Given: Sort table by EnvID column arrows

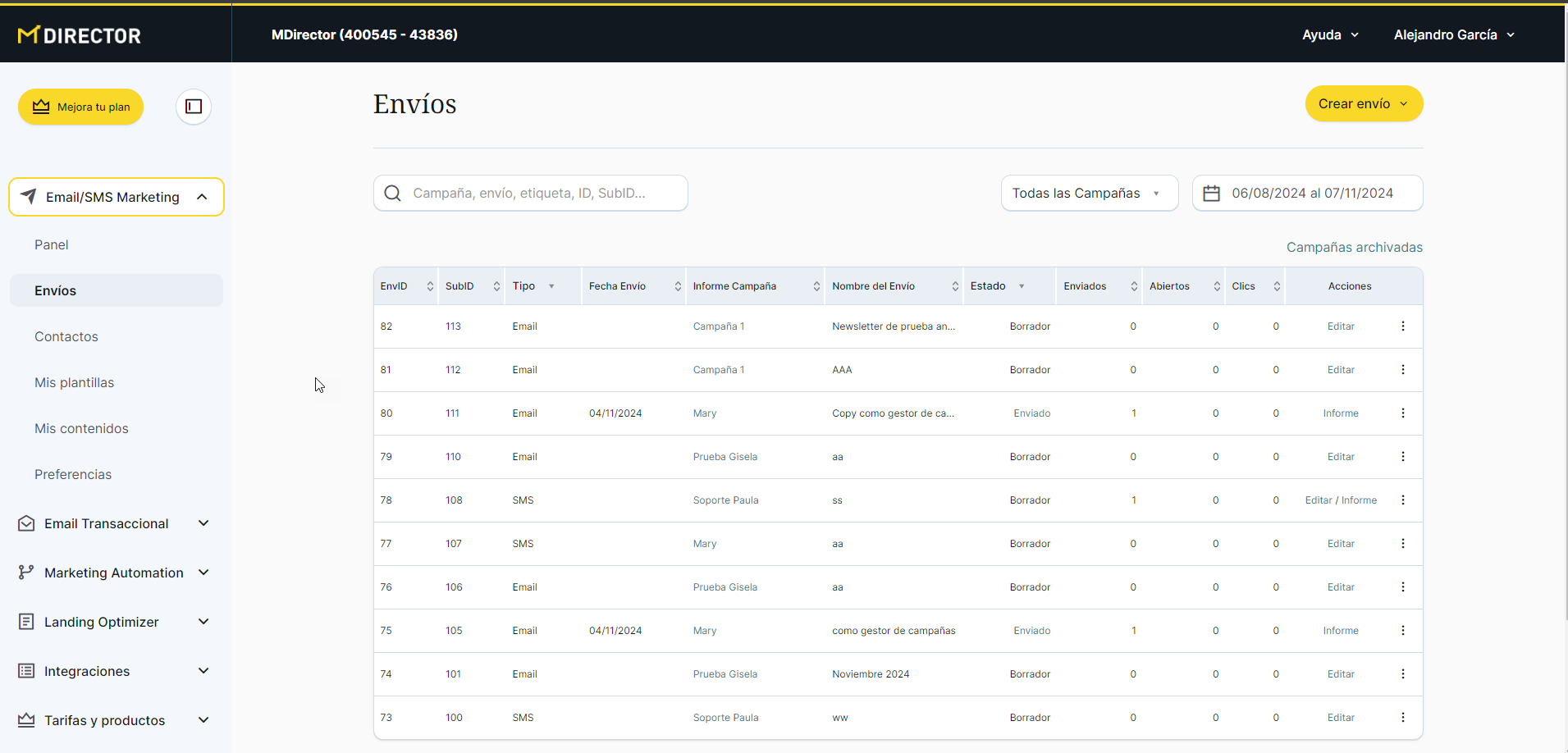Looking at the screenshot, I should pos(430,286).
